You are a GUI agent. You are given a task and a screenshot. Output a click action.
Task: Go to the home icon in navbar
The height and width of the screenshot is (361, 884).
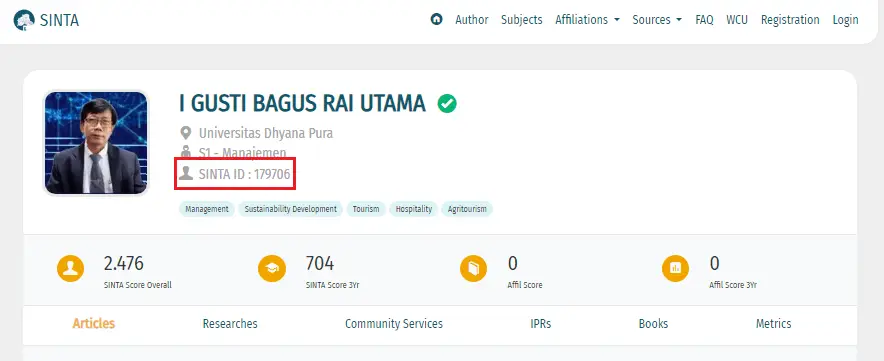[x=436, y=19]
